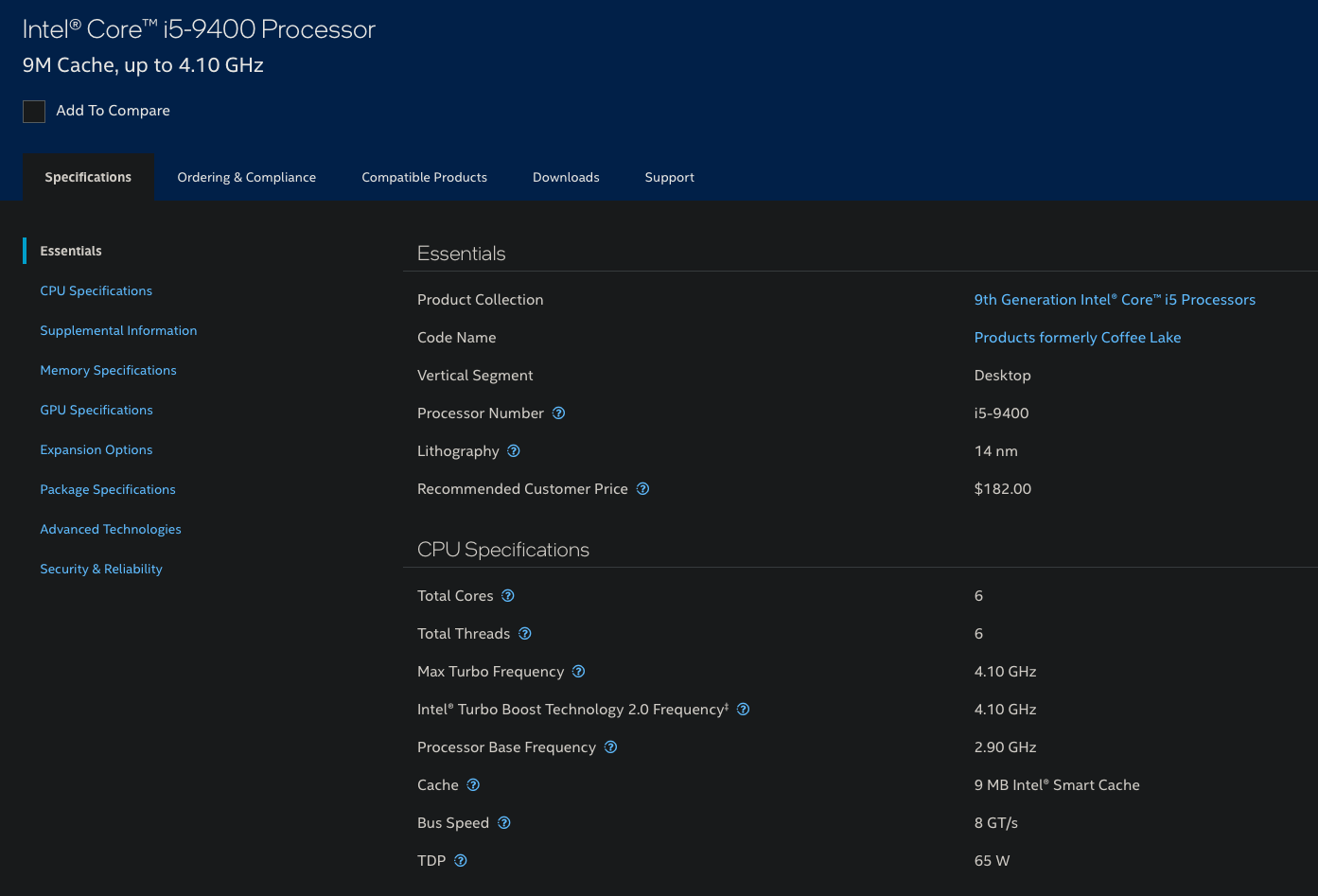
Task: Click the Essentials section heading
Action: point(462,254)
